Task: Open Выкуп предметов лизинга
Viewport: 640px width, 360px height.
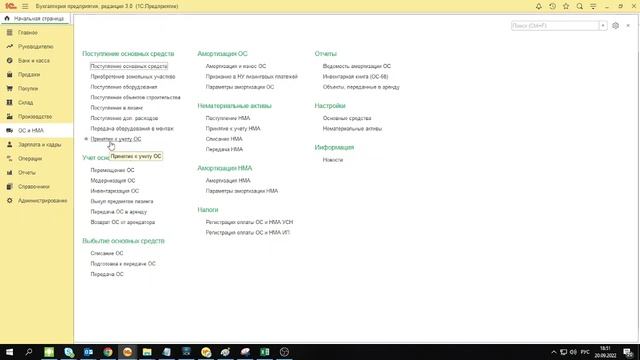Action: click(122, 202)
